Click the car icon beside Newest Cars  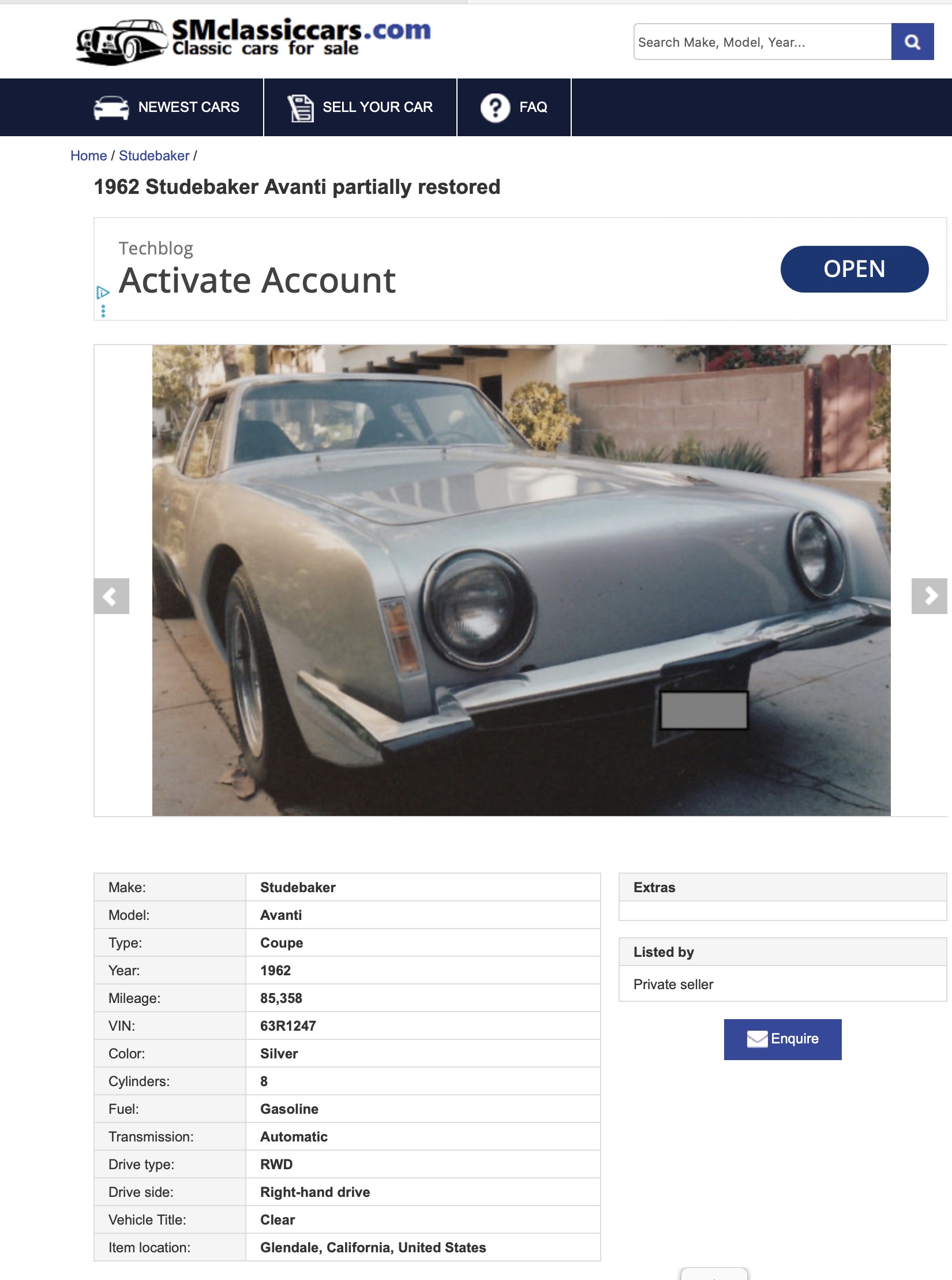coord(111,107)
